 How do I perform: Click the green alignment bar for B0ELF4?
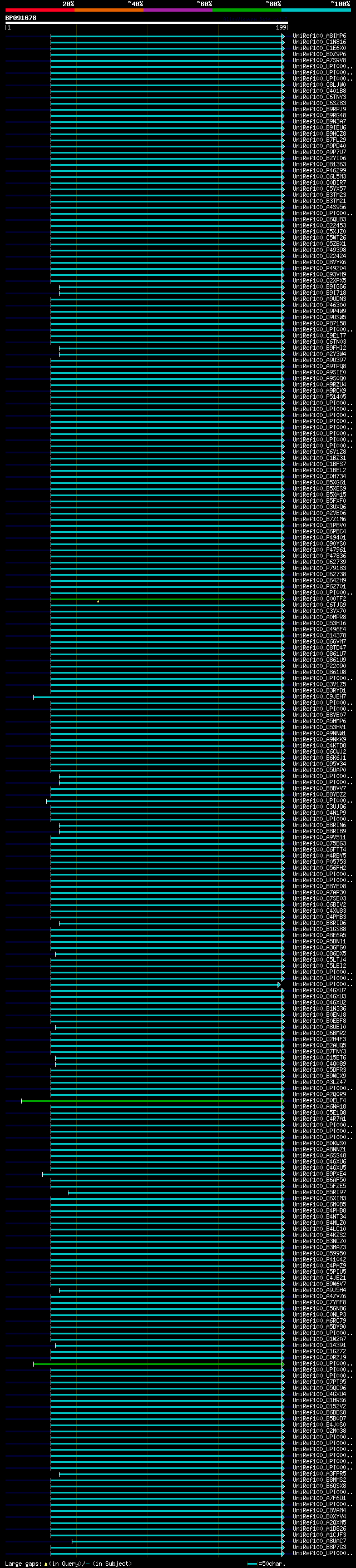coord(153,1101)
